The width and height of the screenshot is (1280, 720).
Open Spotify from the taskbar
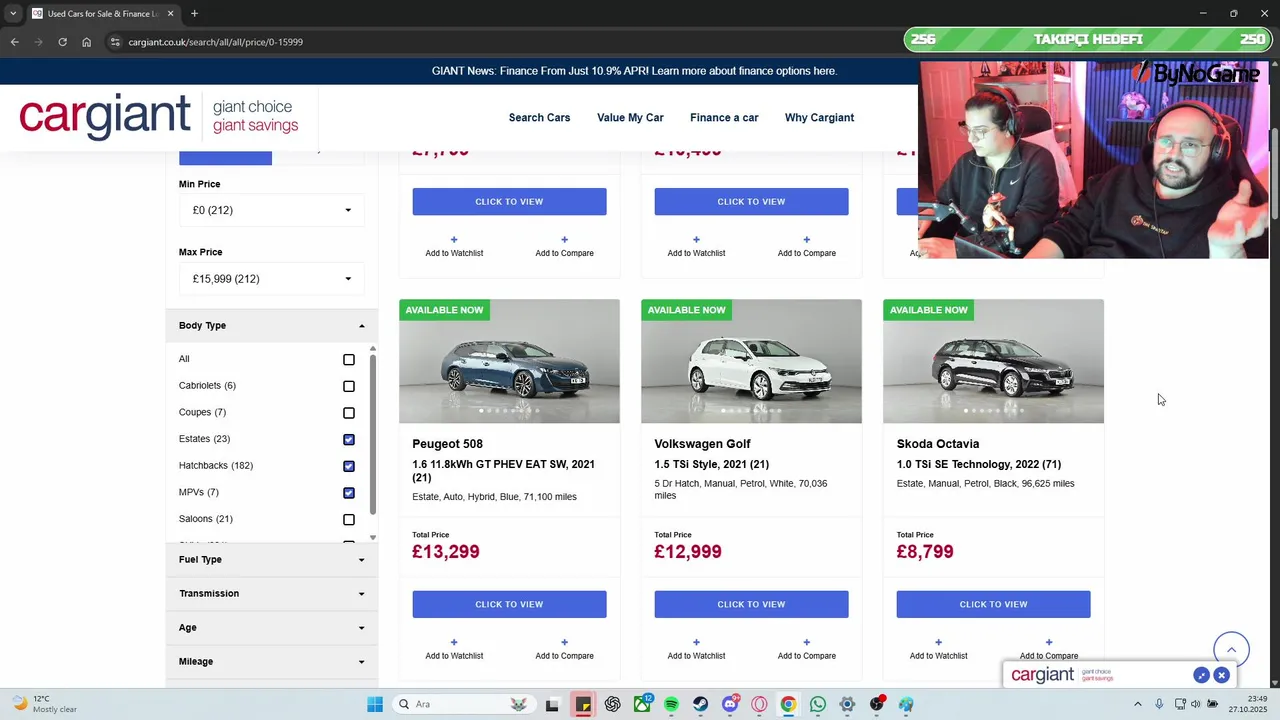671,704
